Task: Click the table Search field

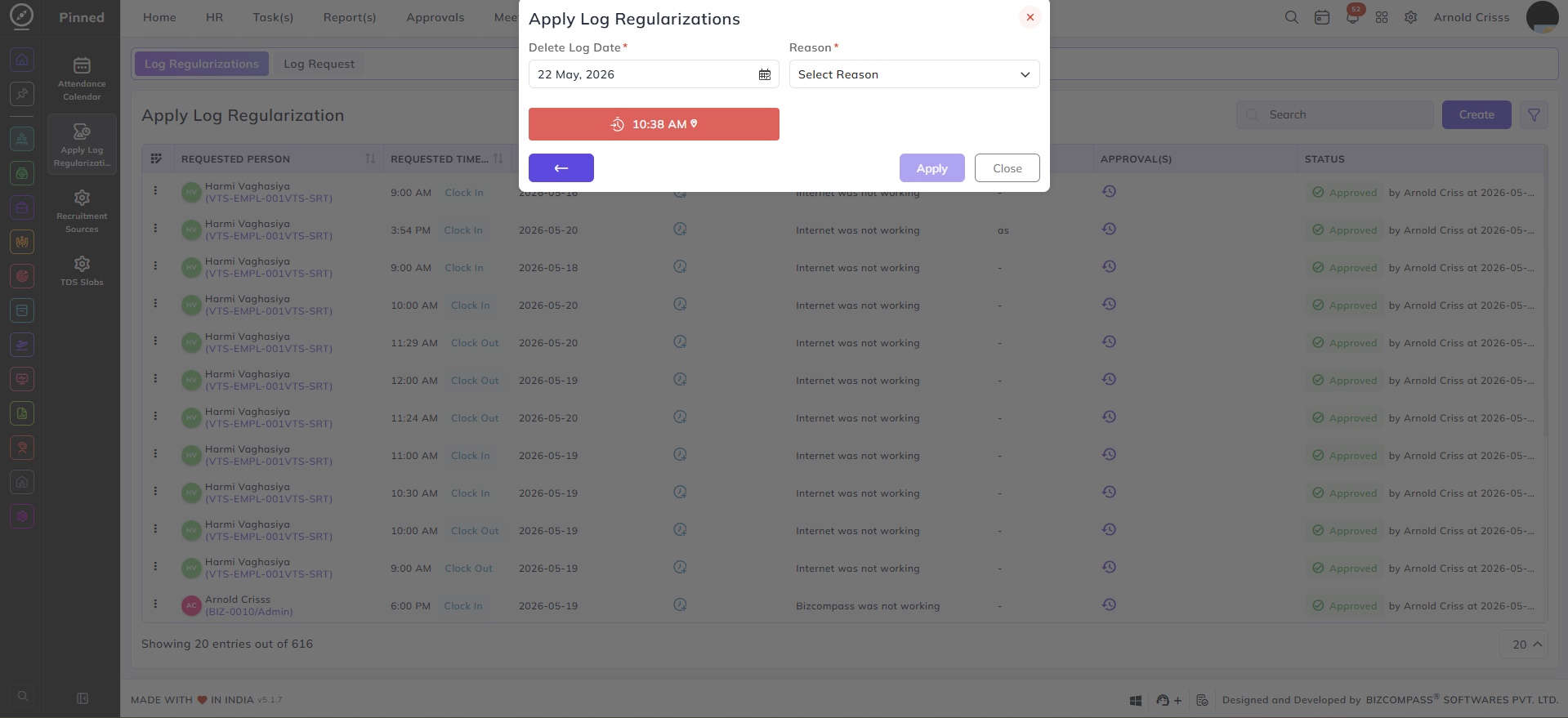Action: pos(1335,114)
